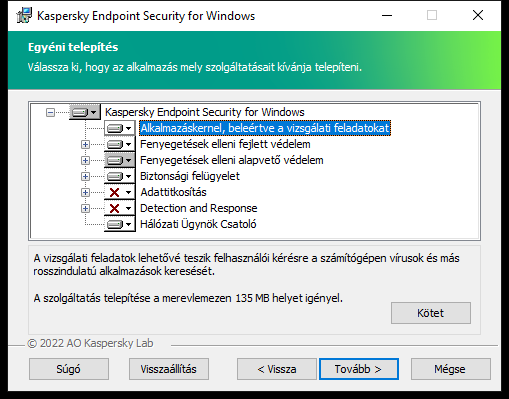The height and width of the screenshot is (399, 509).
Task: Go back with the < Vissza button
Action: pyautogui.click(x=277, y=369)
